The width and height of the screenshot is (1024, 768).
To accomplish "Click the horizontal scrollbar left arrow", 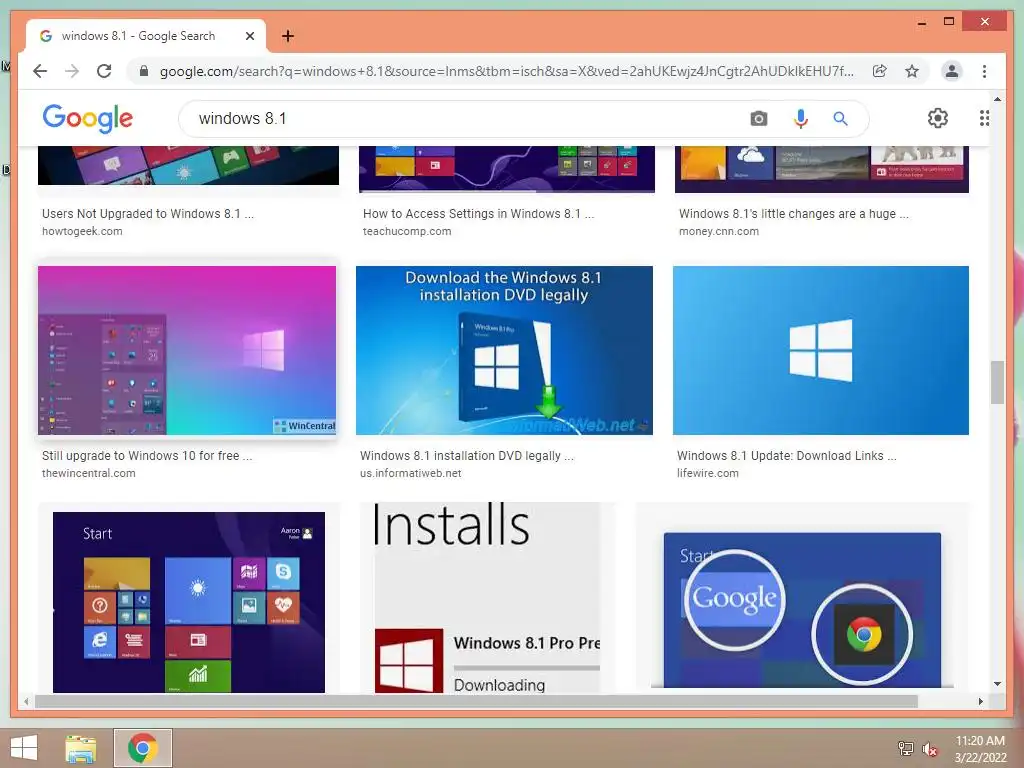I will click(x=26, y=701).
